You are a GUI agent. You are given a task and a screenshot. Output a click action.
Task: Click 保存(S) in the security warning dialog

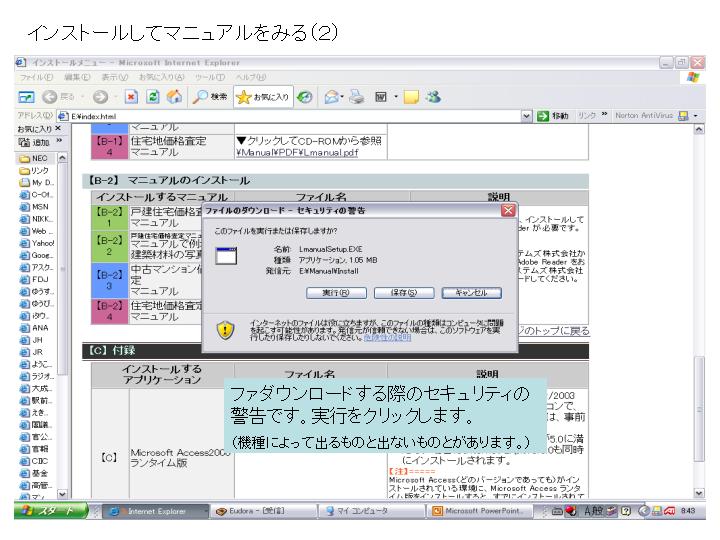[x=404, y=293]
